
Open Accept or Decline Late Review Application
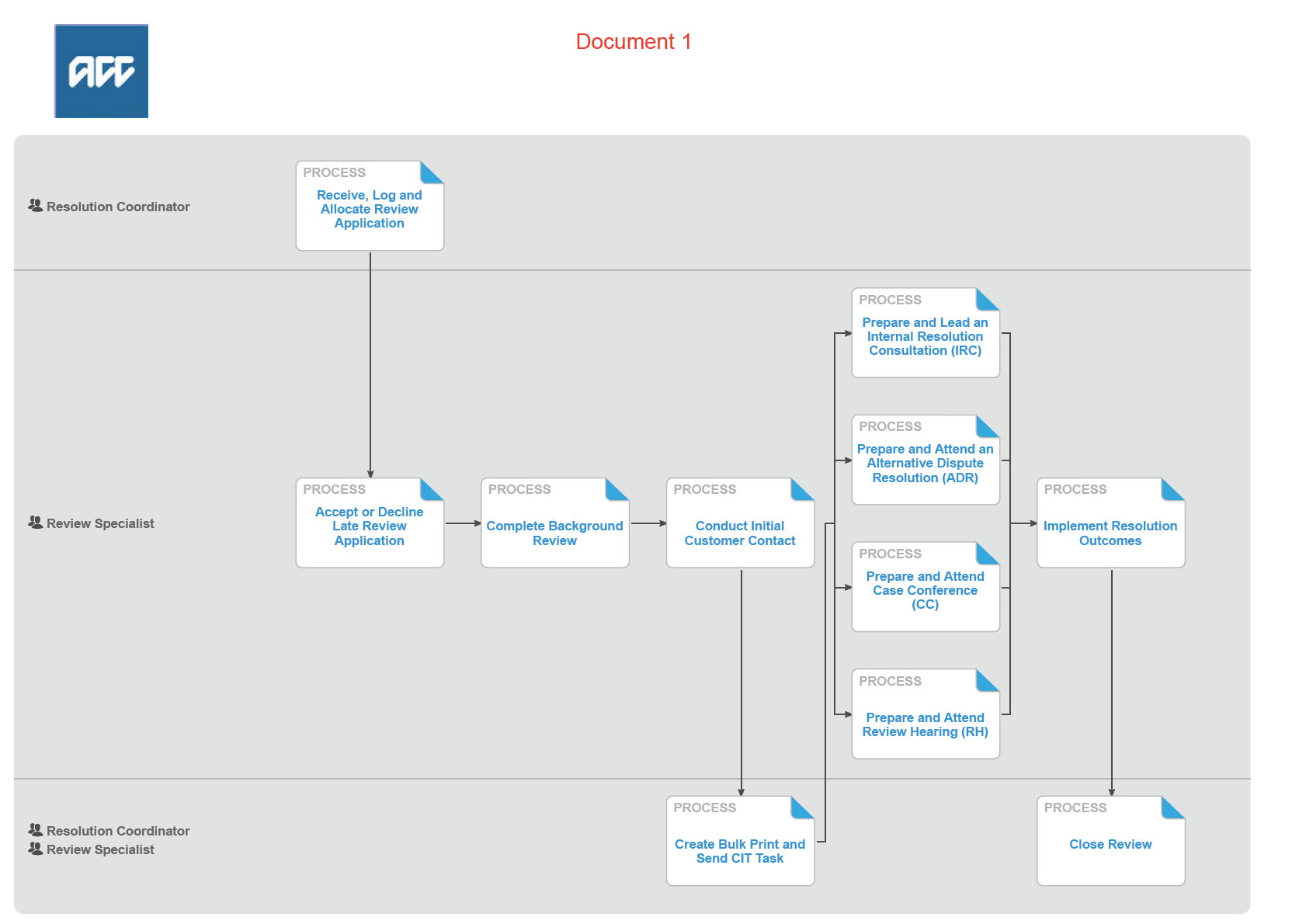pos(370,526)
